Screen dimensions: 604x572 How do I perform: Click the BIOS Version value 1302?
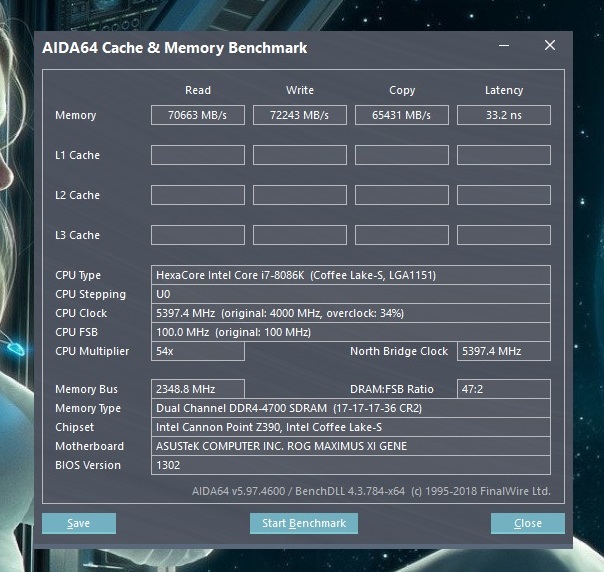pyautogui.click(x=351, y=465)
